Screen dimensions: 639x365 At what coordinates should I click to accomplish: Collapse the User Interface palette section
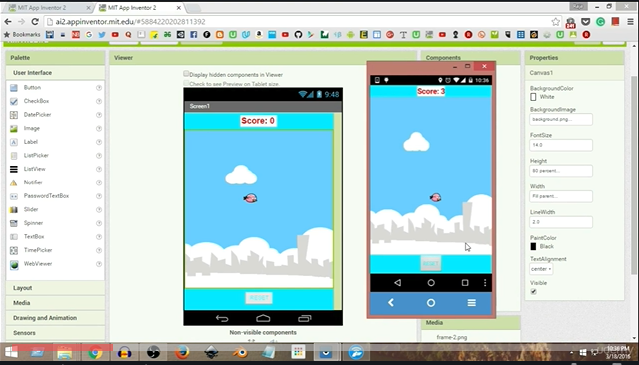click(x=55, y=73)
